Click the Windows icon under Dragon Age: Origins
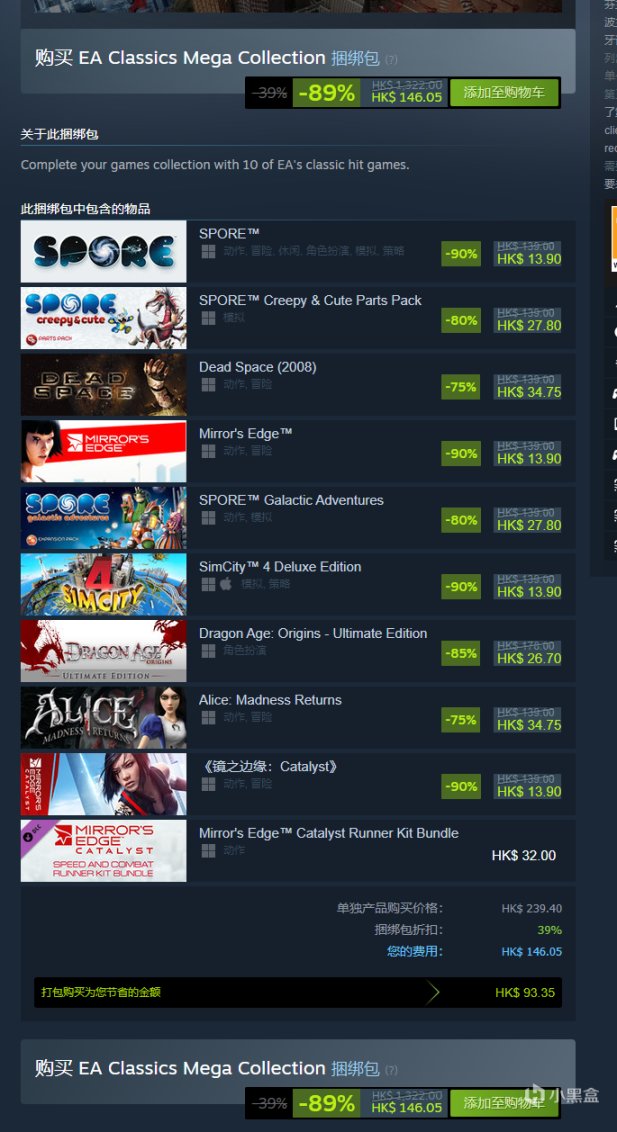 tap(209, 651)
